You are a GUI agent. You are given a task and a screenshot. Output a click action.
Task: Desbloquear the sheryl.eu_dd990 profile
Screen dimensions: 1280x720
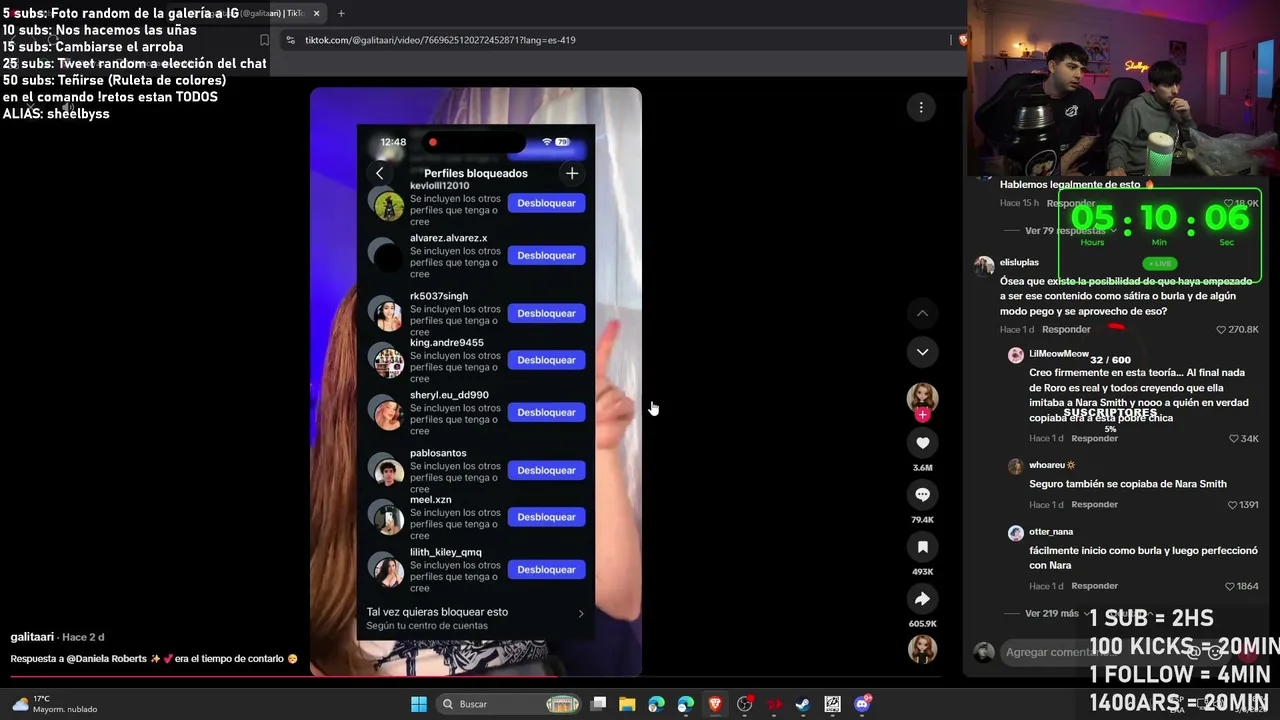(x=546, y=412)
